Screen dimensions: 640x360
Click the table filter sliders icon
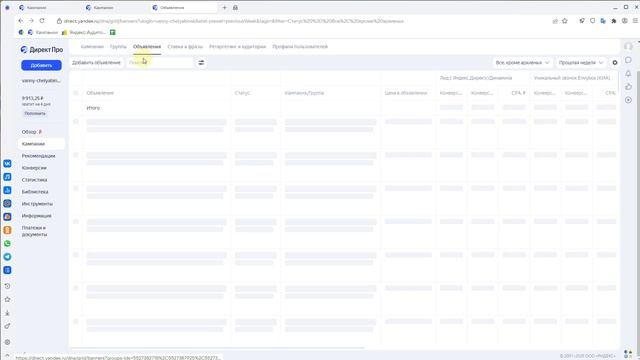[201, 63]
